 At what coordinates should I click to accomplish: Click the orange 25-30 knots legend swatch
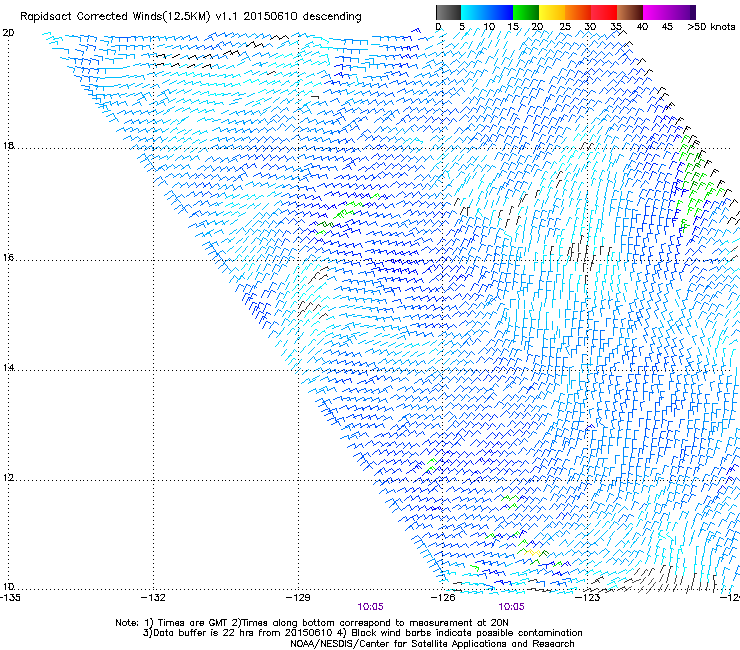pos(578,12)
